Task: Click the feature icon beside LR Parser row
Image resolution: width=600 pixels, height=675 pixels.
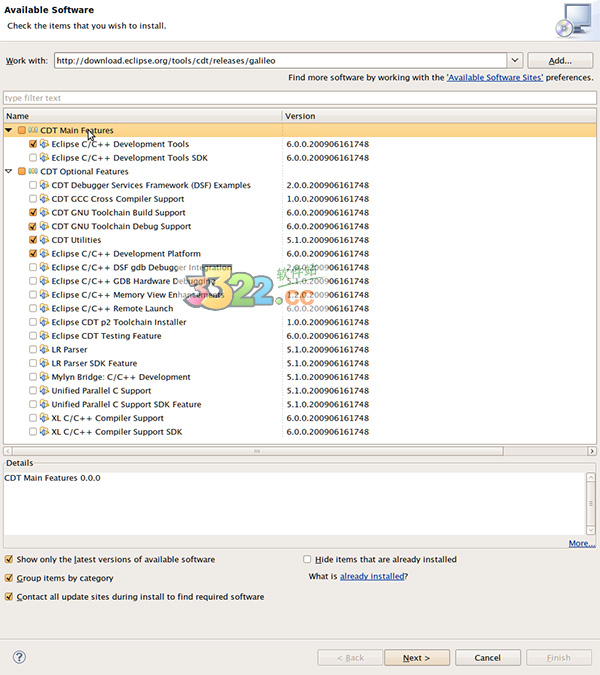Action: tap(44, 349)
